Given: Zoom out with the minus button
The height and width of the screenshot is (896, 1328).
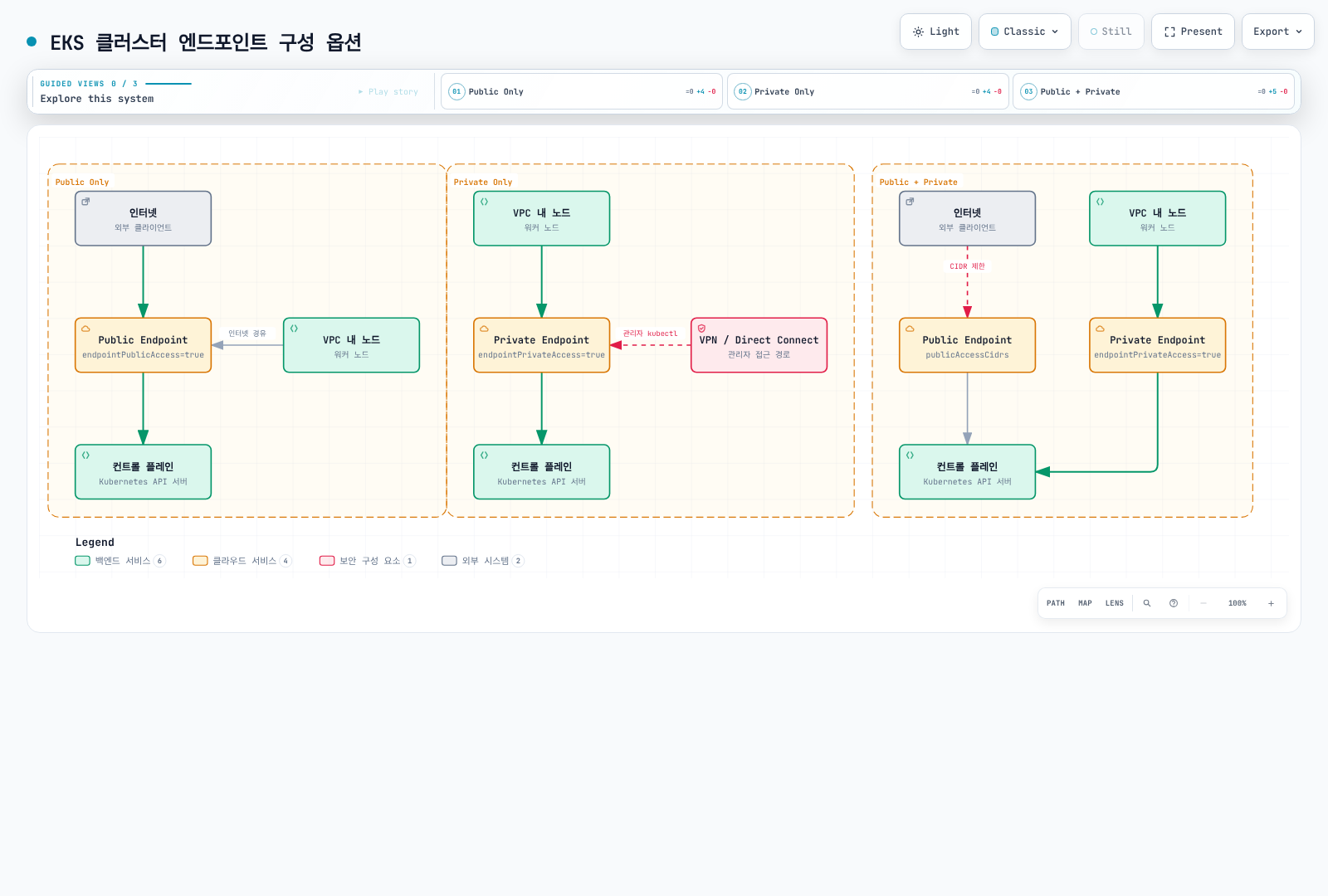Looking at the screenshot, I should click(1203, 603).
